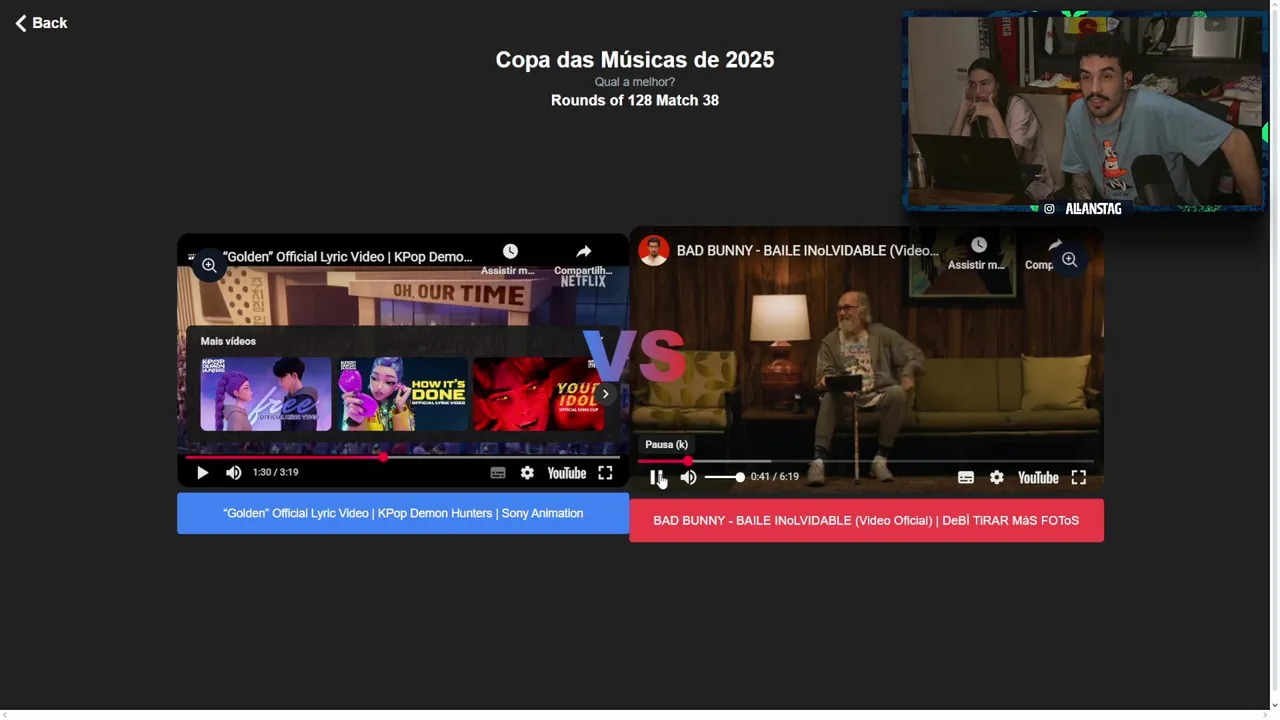The width and height of the screenshot is (1280, 720).
Task: Click the 1:30 / 3:19 time display
Action: 275,472
